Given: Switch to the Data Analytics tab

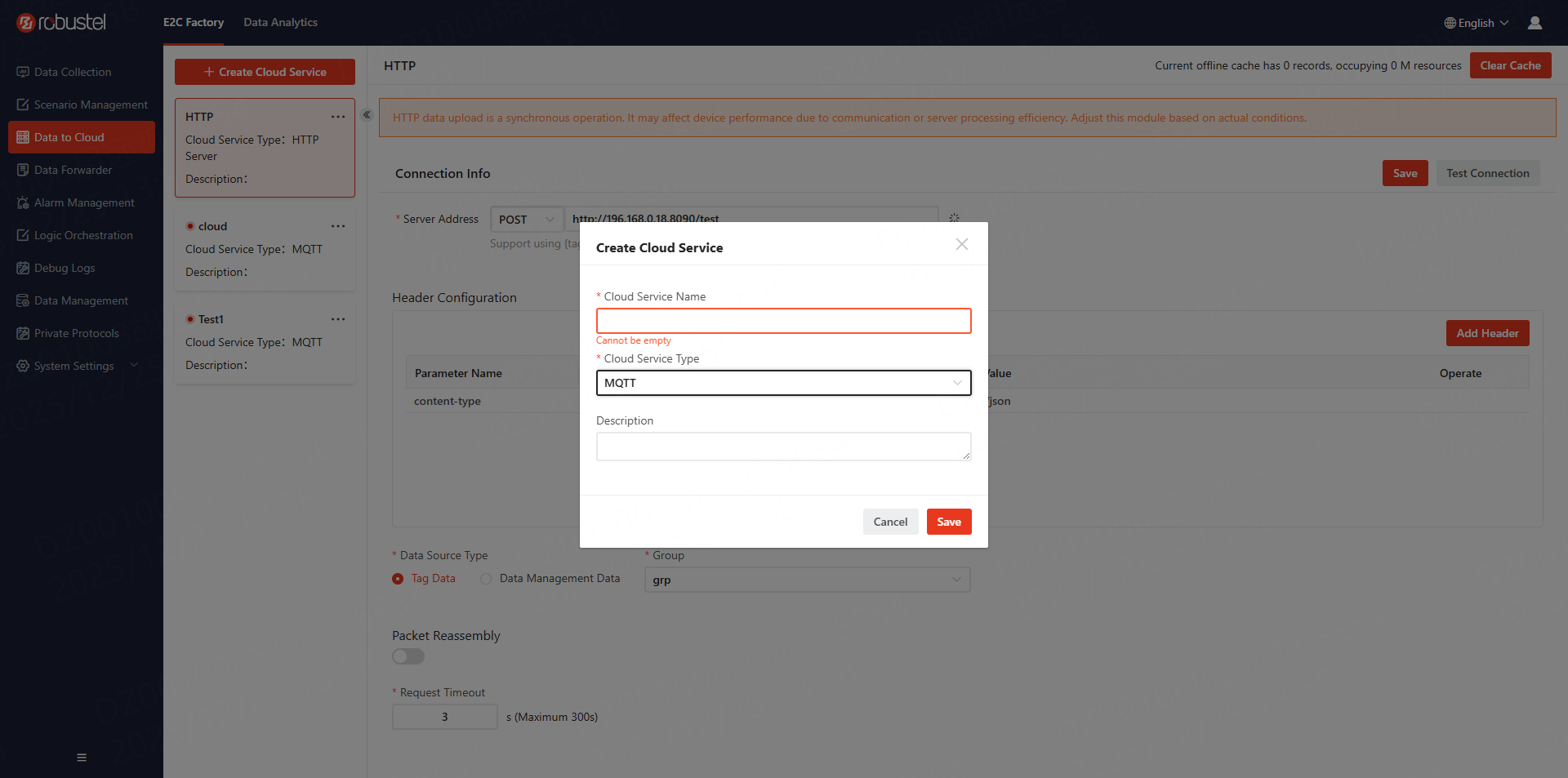Looking at the screenshot, I should pyautogui.click(x=280, y=22).
